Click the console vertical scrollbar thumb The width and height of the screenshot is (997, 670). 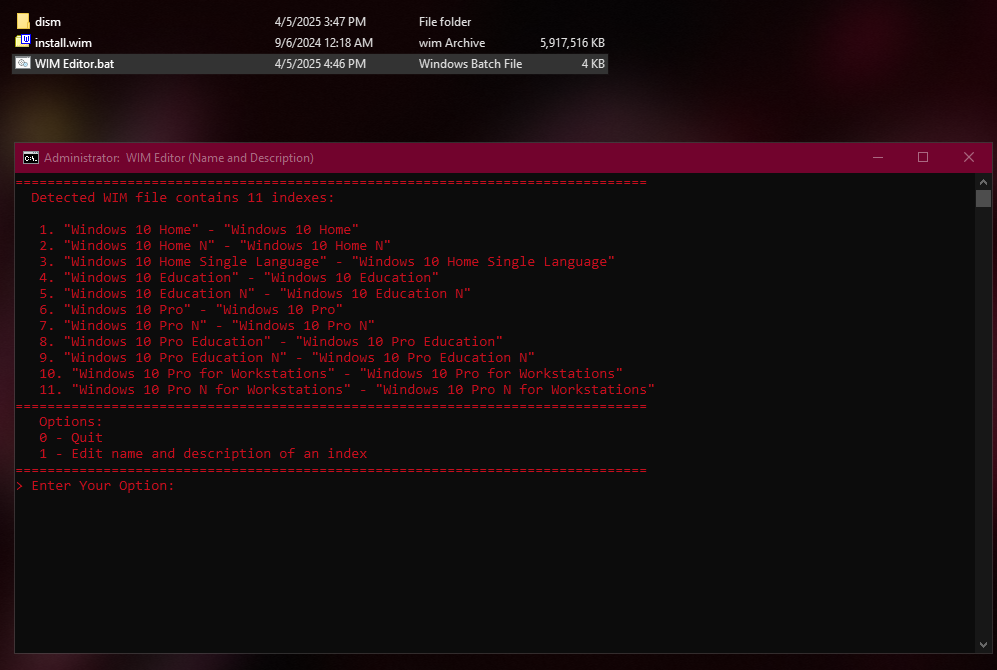point(983,198)
